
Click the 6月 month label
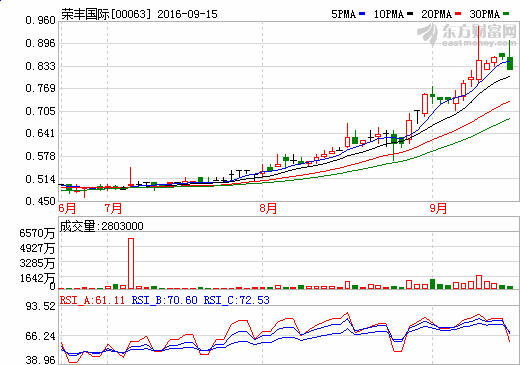tap(67, 208)
